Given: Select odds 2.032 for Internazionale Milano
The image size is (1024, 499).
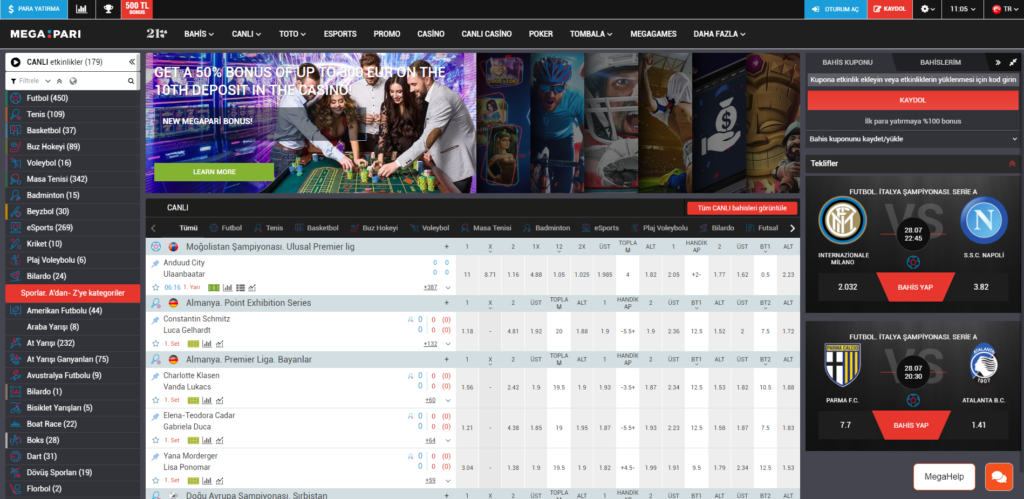Looking at the screenshot, I should (847, 287).
